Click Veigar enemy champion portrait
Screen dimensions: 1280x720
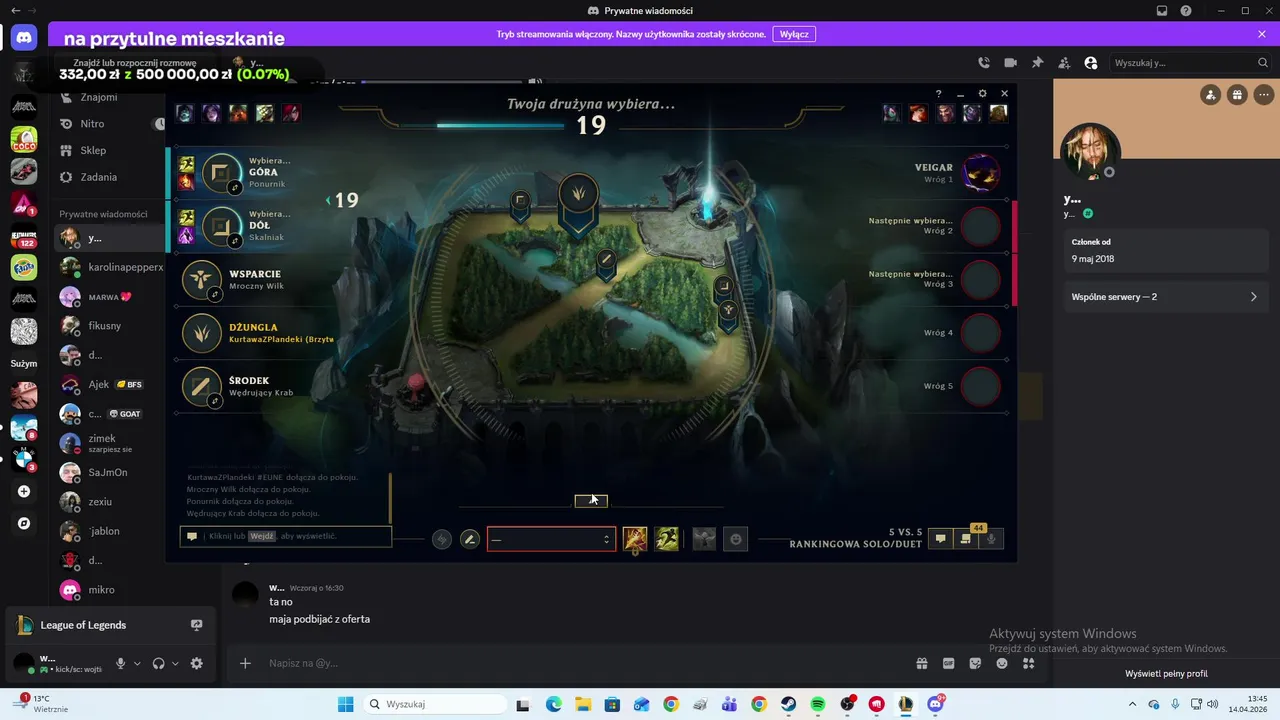(x=982, y=172)
